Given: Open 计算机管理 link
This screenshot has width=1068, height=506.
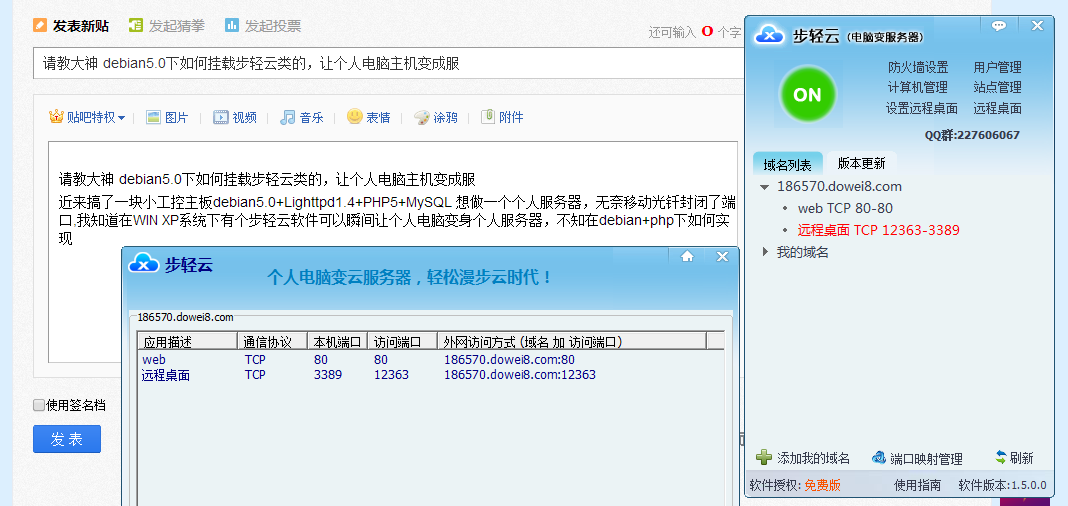Looking at the screenshot, I should [917, 87].
